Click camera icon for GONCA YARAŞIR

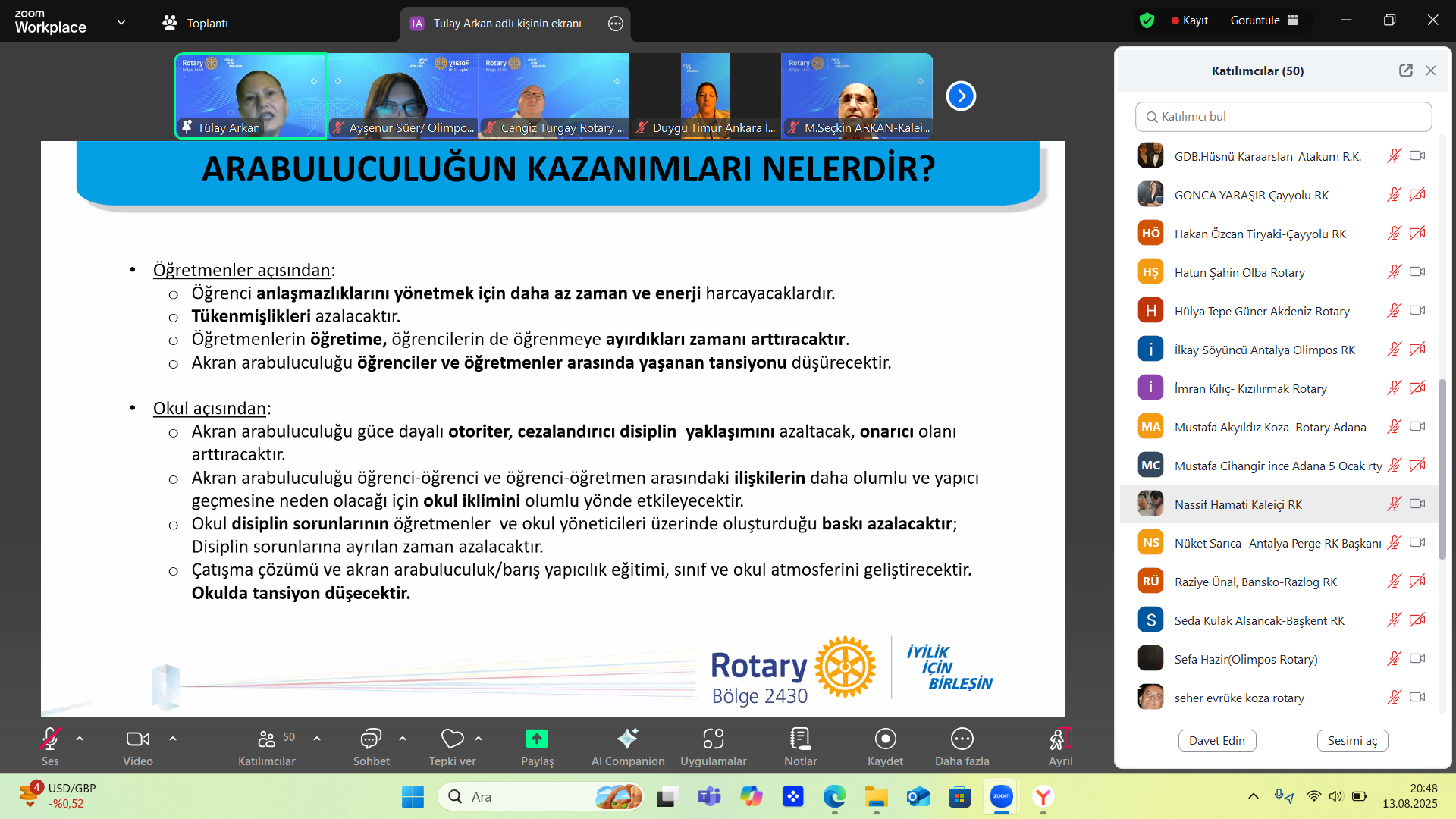[x=1417, y=195]
